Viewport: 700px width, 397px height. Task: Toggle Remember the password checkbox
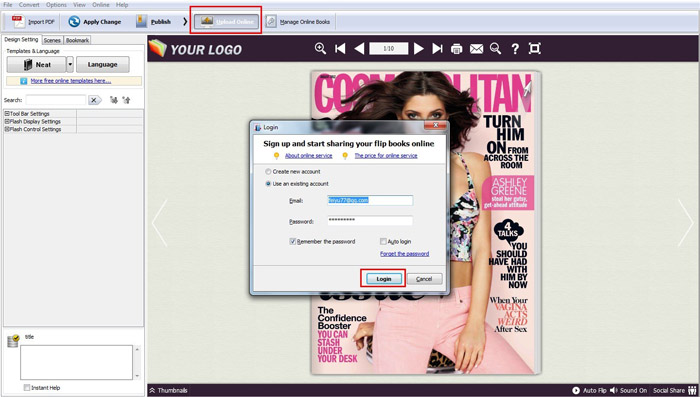pos(293,242)
